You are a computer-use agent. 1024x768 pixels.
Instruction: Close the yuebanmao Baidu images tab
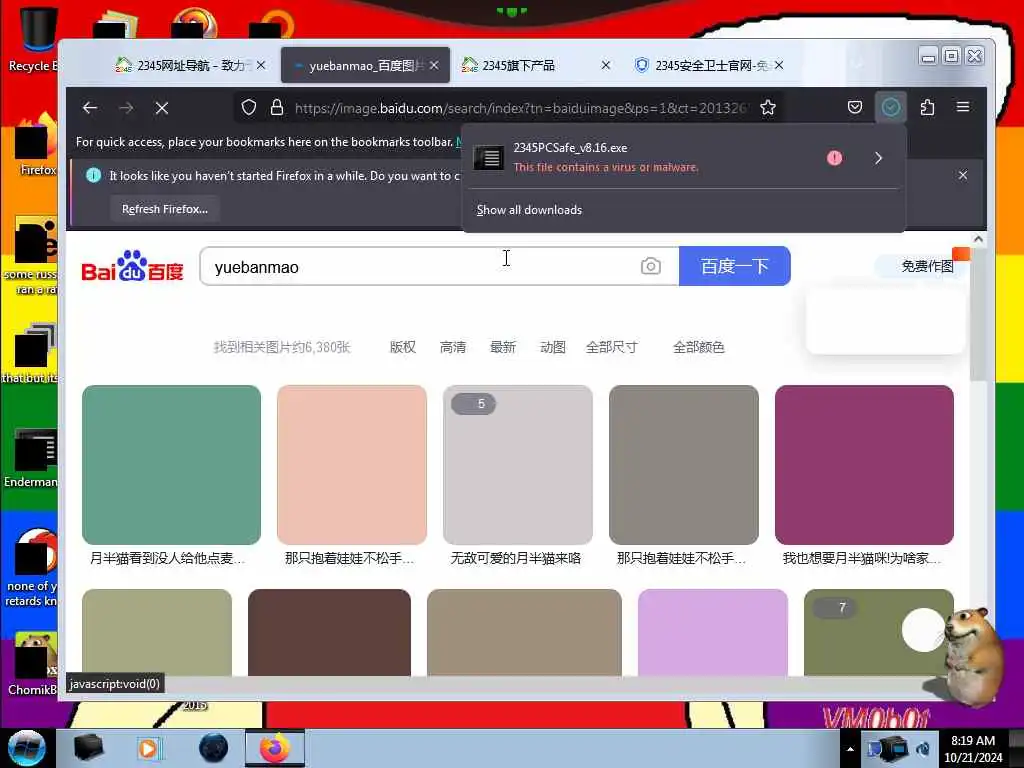point(434,65)
